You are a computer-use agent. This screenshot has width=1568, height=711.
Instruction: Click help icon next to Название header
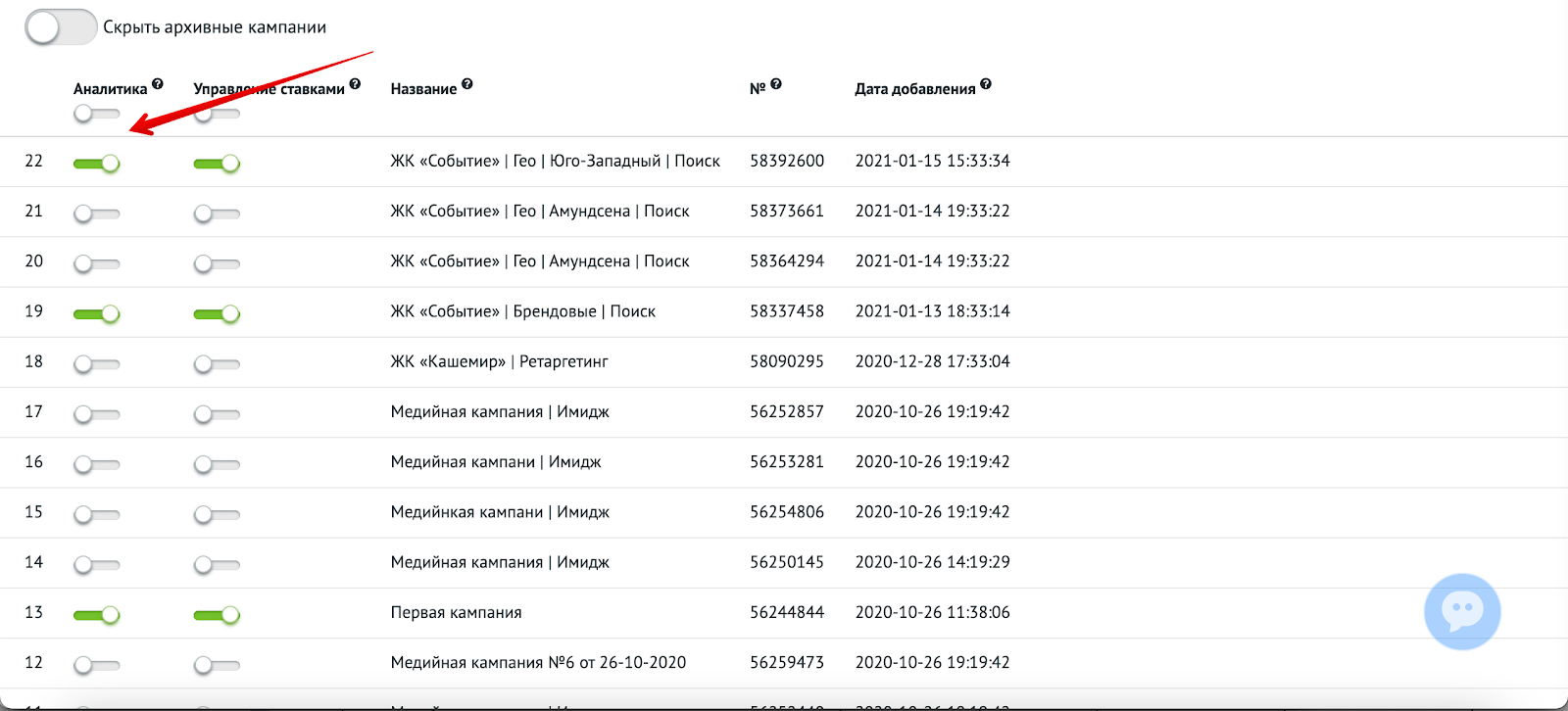click(x=467, y=84)
